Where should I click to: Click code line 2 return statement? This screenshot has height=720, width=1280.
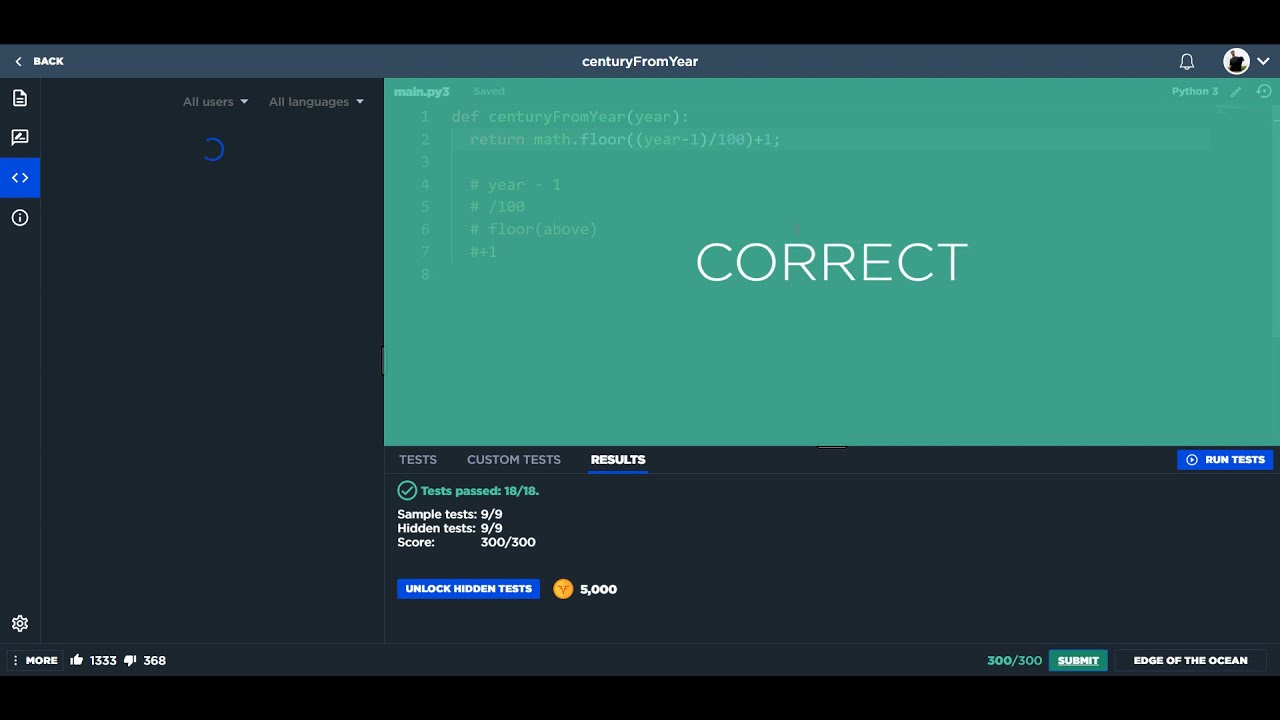[x=625, y=140]
